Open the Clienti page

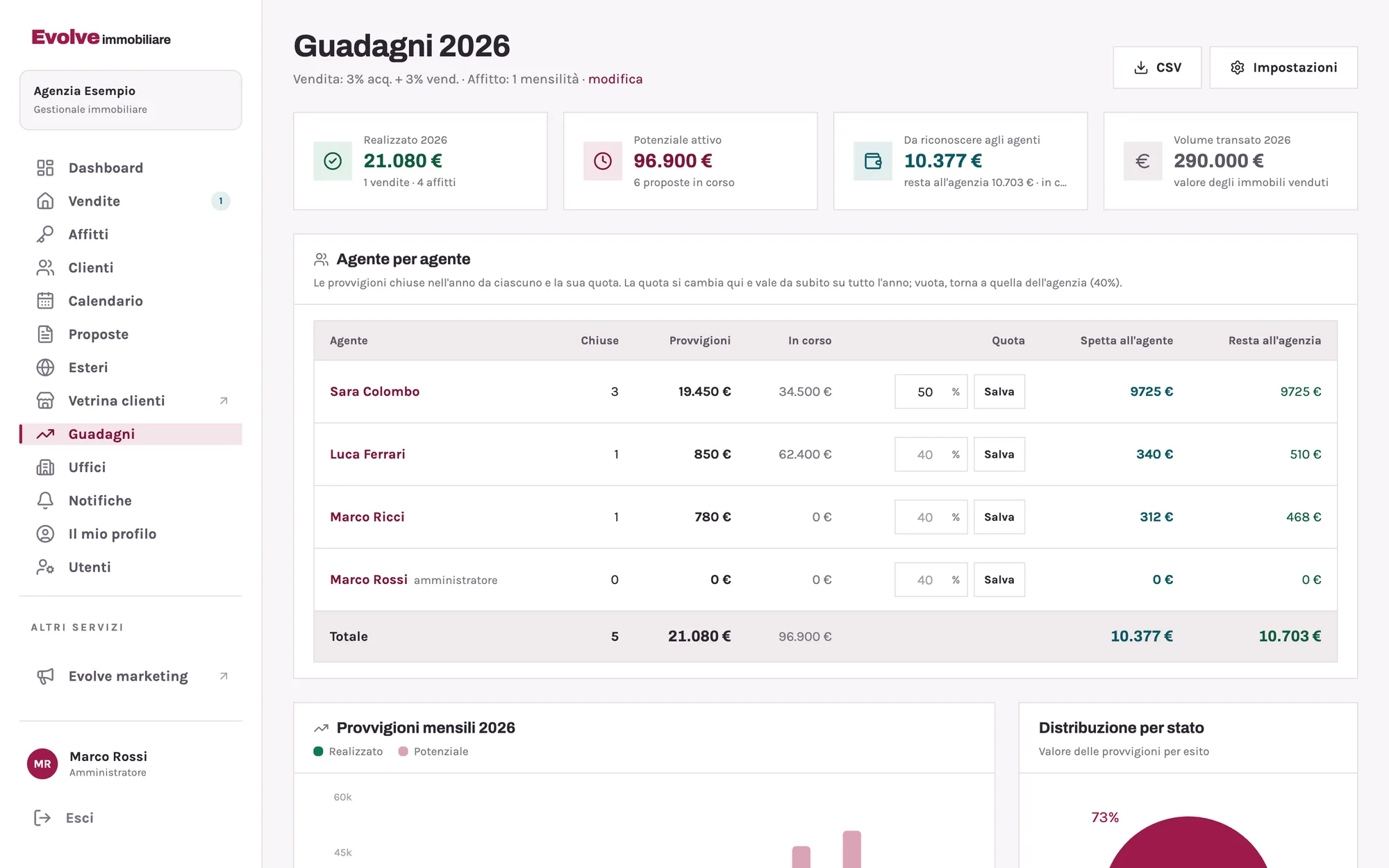[131, 268]
